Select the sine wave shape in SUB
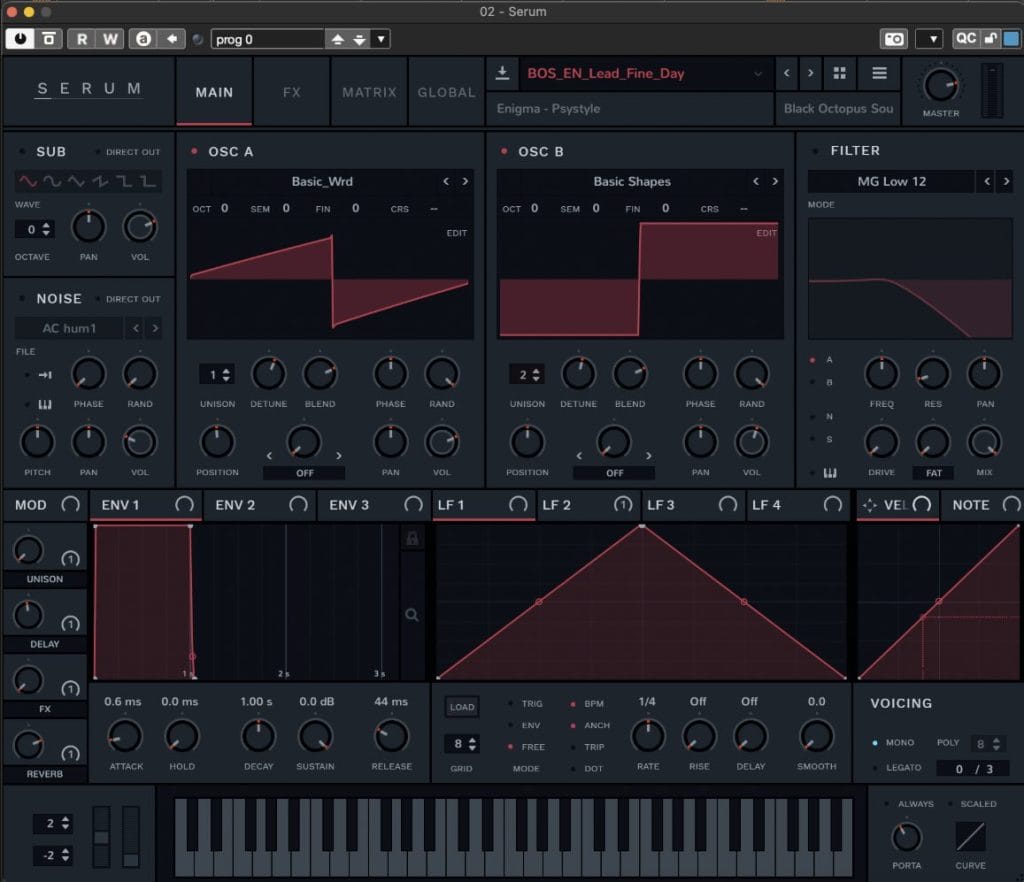This screenshot has width=1024, height=882. (27, 181)
